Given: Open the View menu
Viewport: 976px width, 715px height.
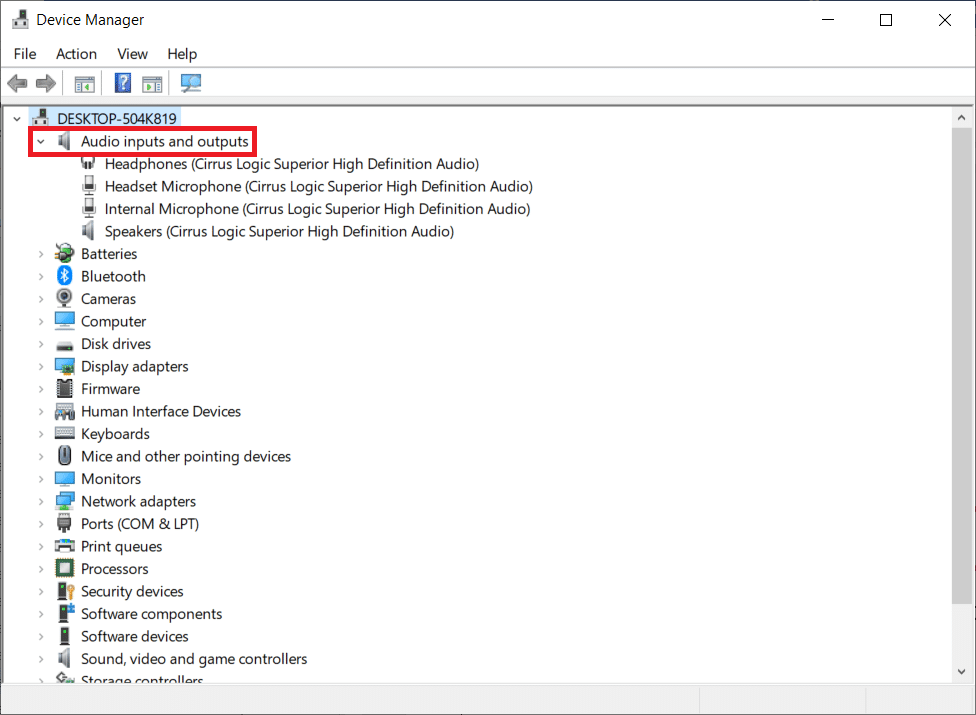Looking at the screenshot, I should [133, 54].
